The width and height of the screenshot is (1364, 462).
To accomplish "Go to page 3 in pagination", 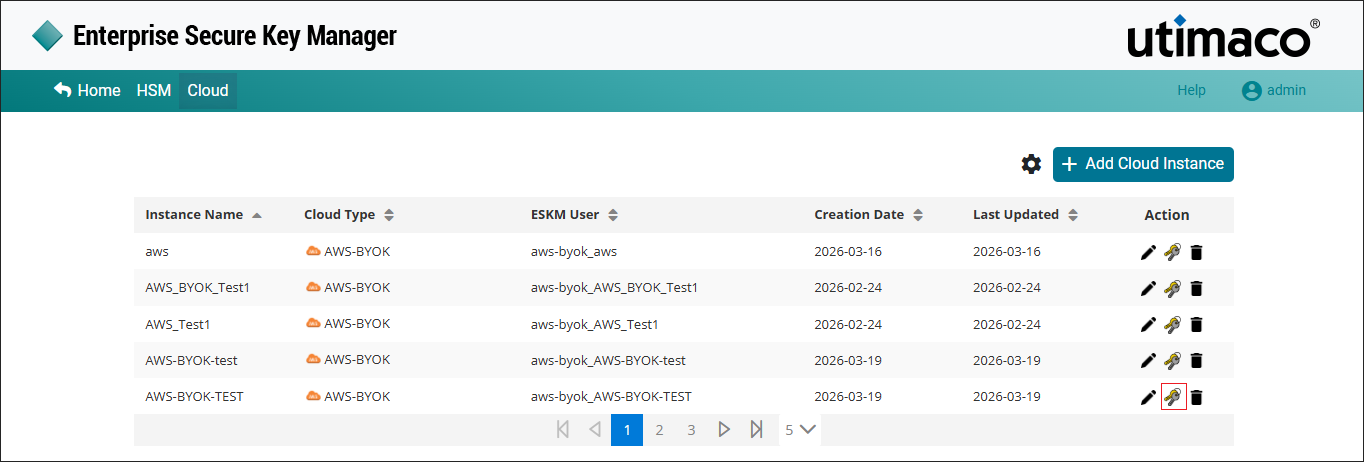I will [x=691, y=430].
